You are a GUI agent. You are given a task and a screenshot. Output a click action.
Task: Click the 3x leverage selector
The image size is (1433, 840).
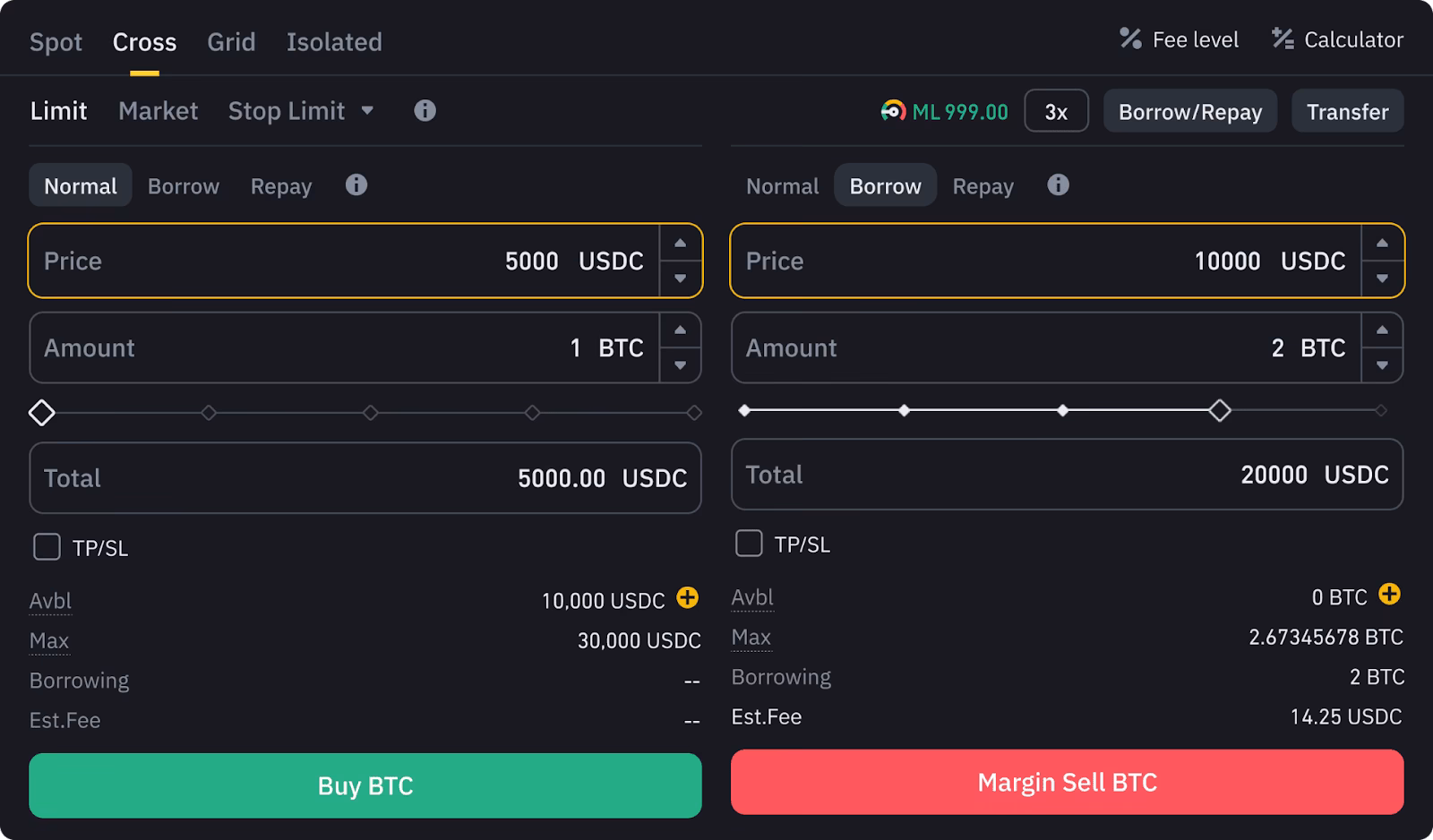[x=1056, y=111]
